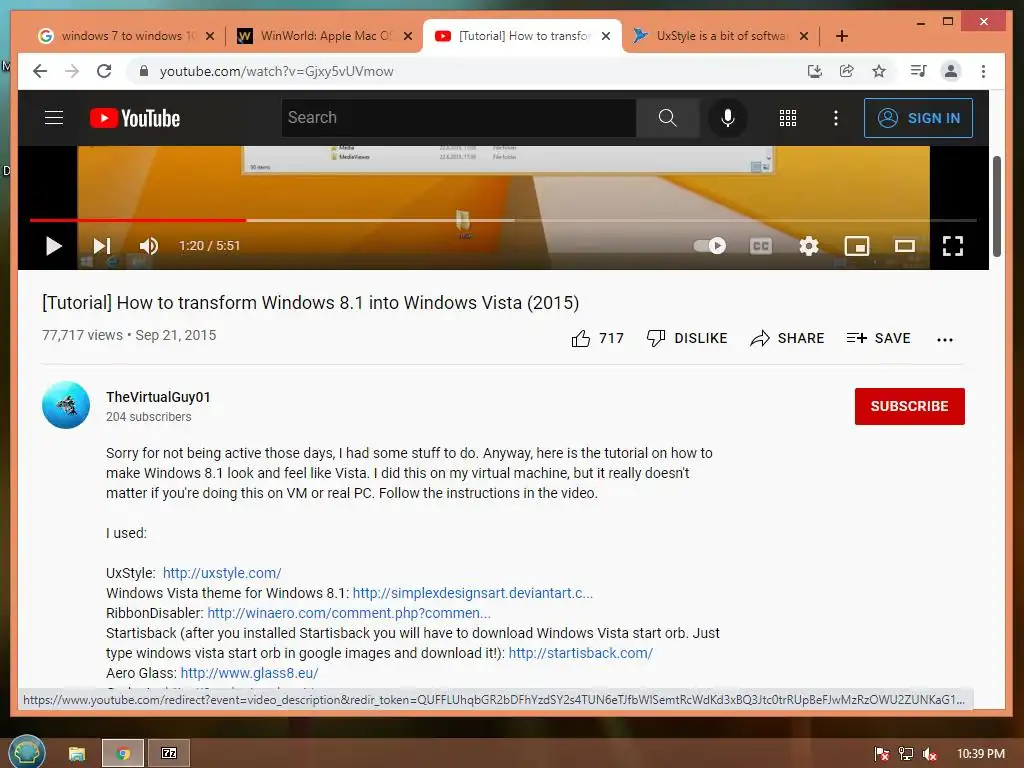Screen dimensions: 1024x768
Task: Open the winaero.com RibbonDisabler link
Action: click(349, 613)
